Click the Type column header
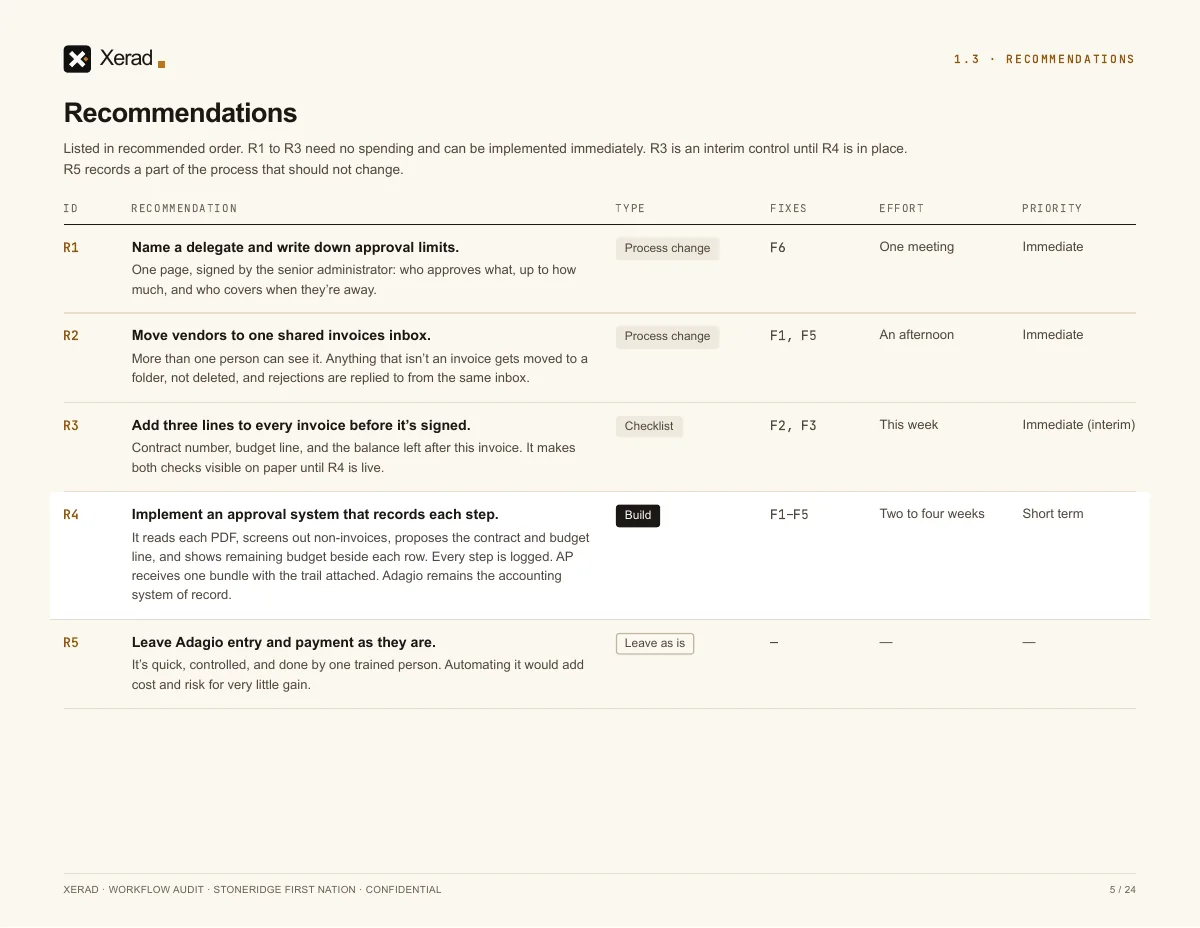The image size is (1200, 928). pyautogui.click(x=630, y=209)
